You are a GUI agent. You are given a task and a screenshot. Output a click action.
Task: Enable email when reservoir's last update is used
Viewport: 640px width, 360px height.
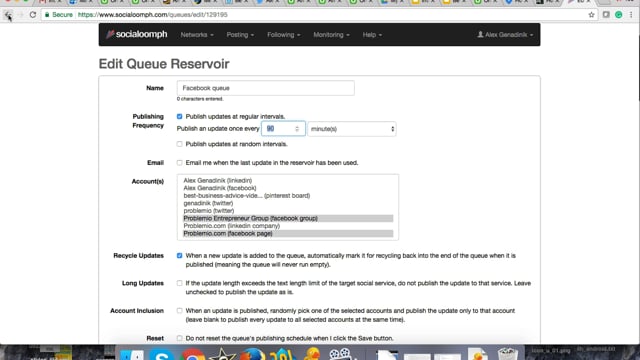click(x=180, y=162)
